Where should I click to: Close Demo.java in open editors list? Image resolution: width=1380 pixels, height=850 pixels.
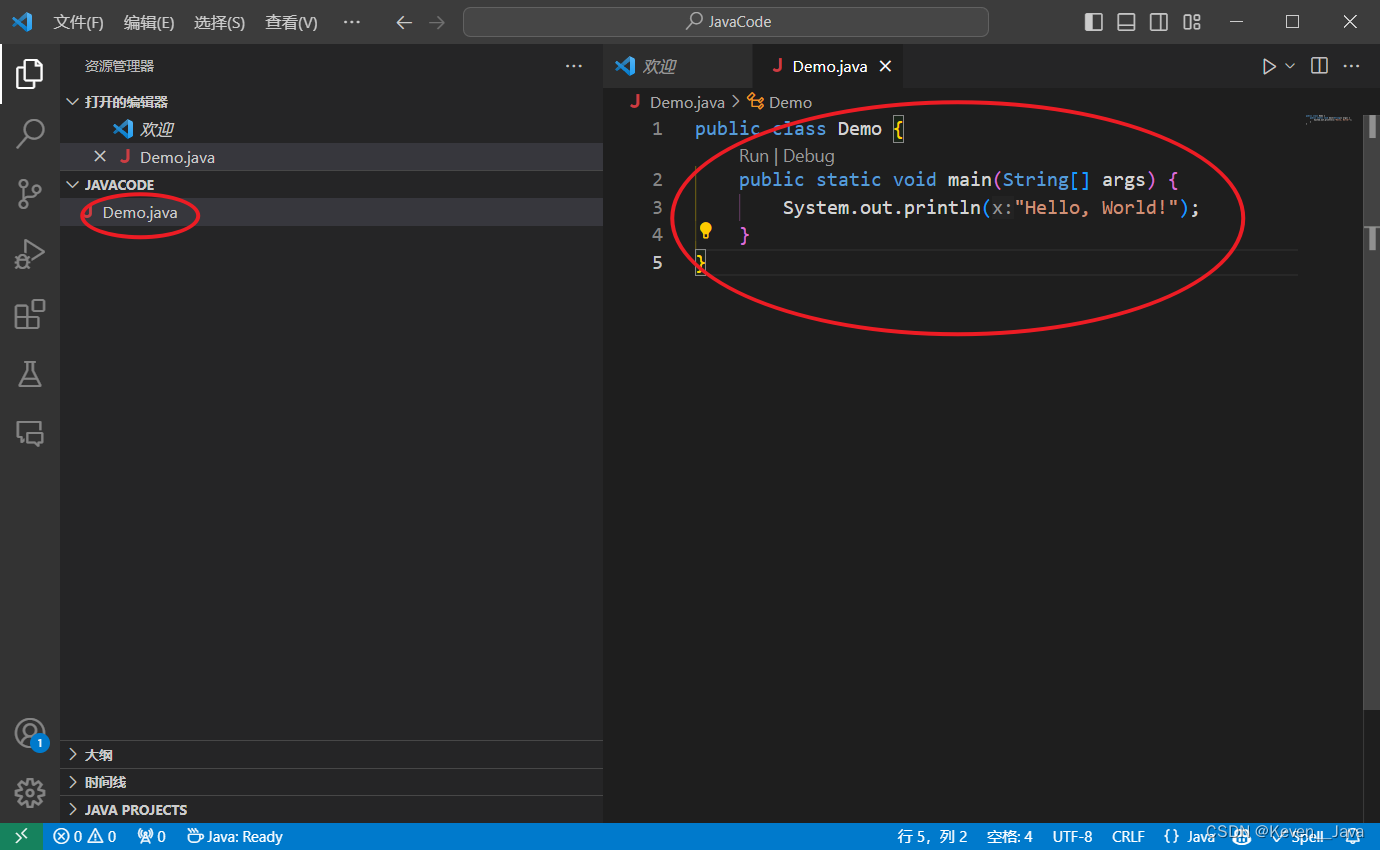tap(100, 156)
